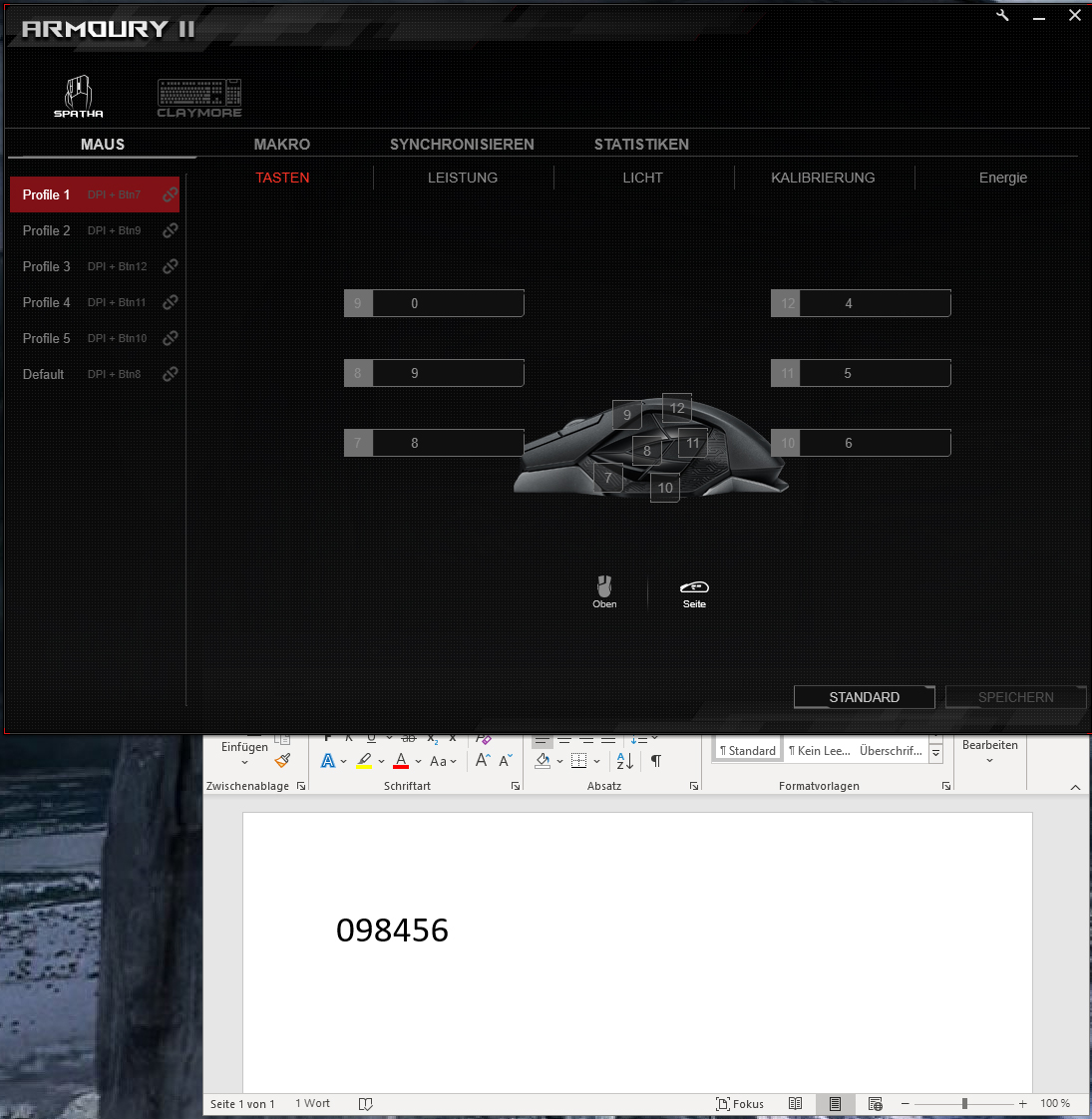Image resolution: width=1092 pixels, height=1119 pixels.
Task: Switch to the LICHT sub-tab
Action: pos(642,178)
